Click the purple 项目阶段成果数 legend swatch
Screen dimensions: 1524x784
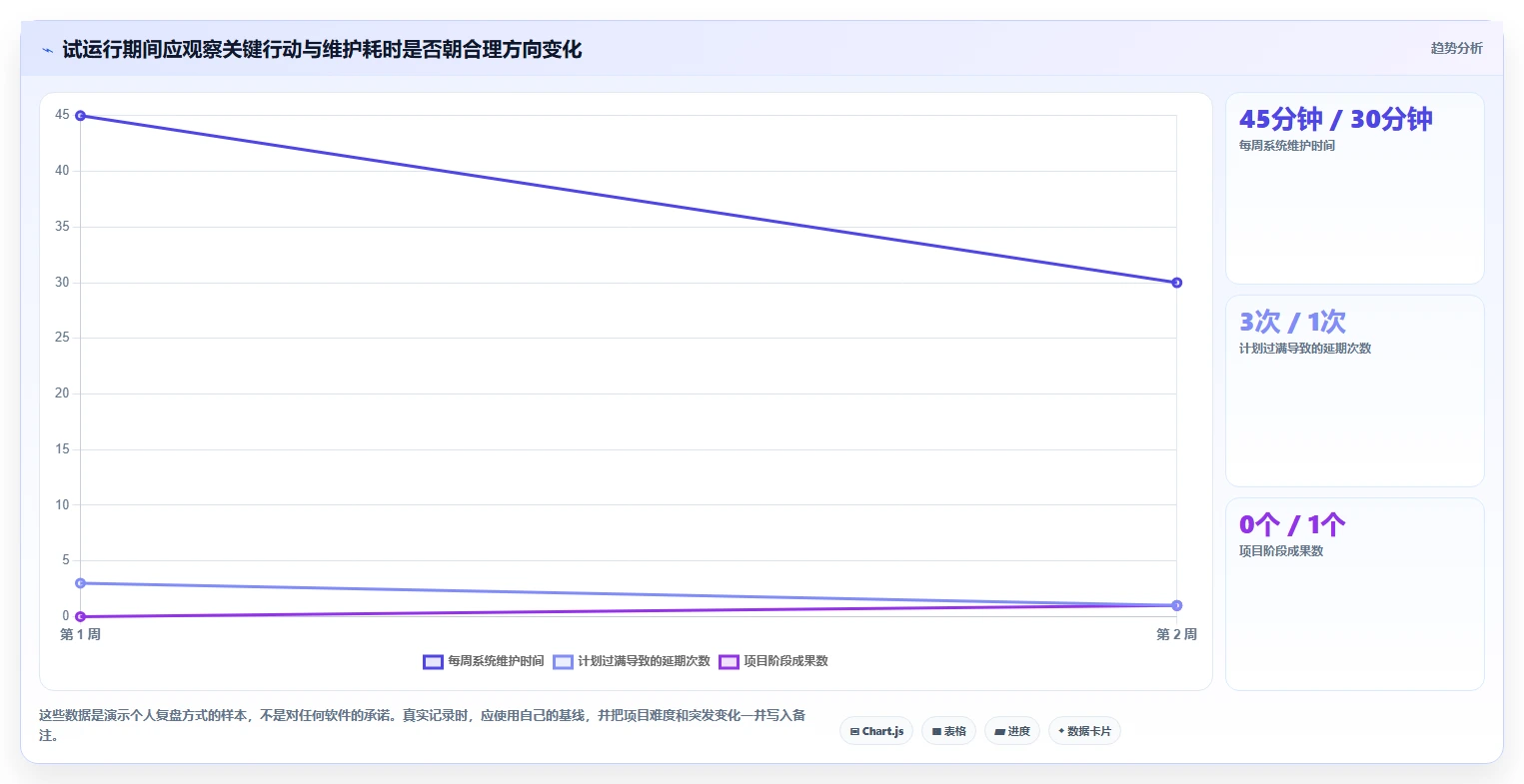729,661
